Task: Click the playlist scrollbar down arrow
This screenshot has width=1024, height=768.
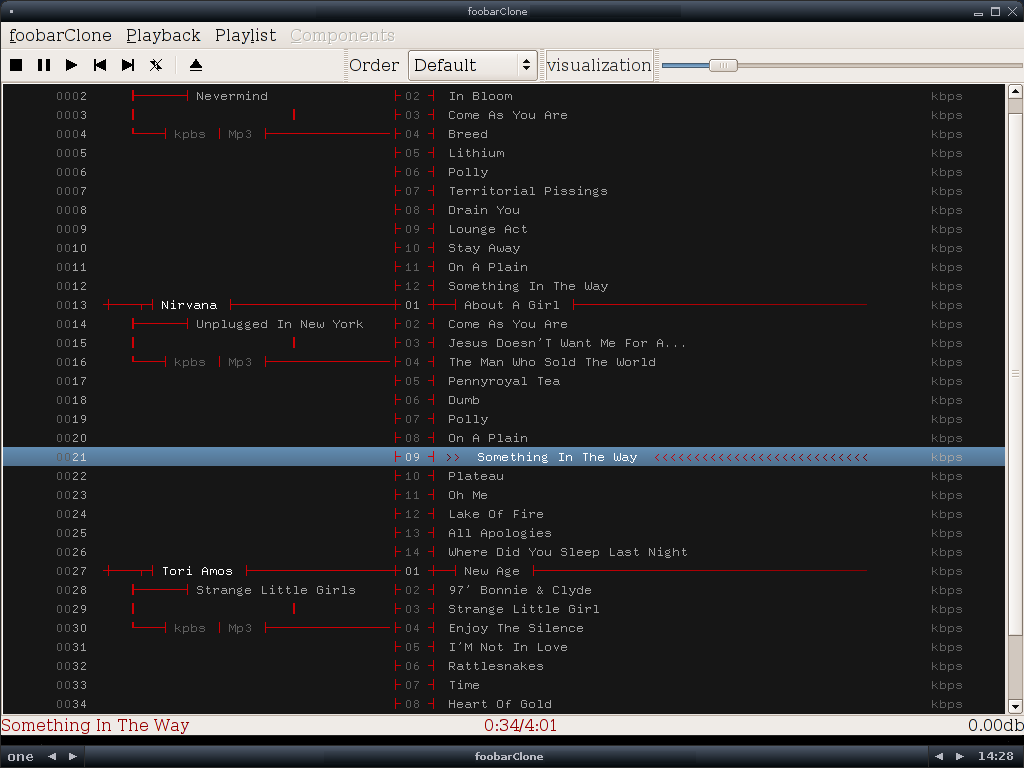Action: pyautogui.click(x=1015, y=707)
